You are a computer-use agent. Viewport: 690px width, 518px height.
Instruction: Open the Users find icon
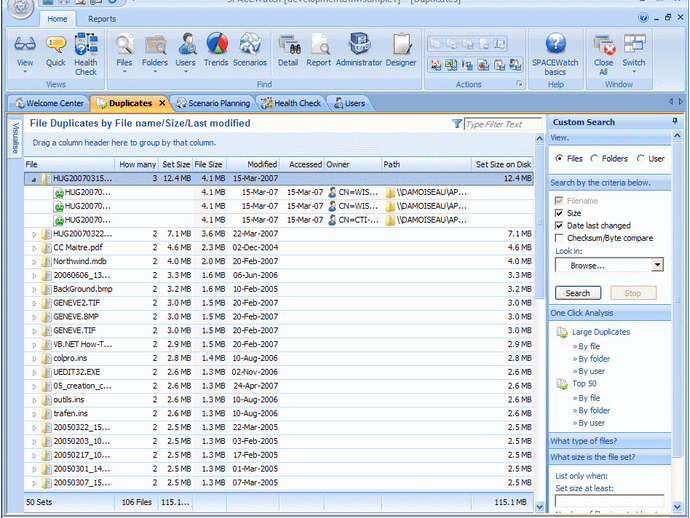pos(186,44)
